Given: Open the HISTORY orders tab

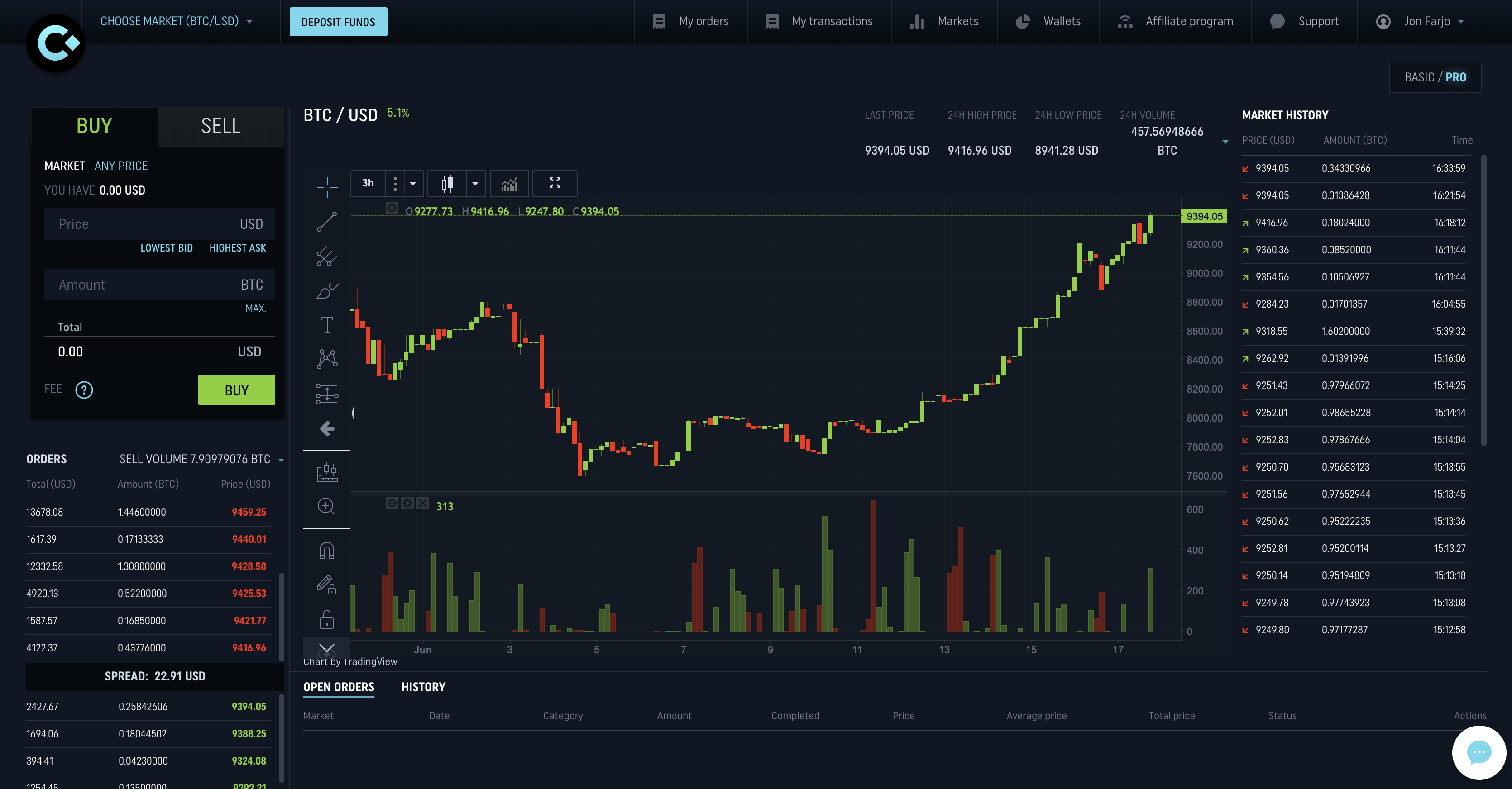Looking at the screenshot, I should pyautogui.click(x=423, y=687).
